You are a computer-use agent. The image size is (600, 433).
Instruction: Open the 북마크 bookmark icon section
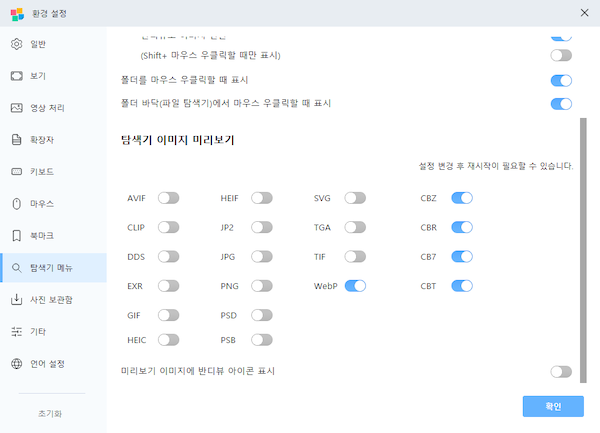16,235
